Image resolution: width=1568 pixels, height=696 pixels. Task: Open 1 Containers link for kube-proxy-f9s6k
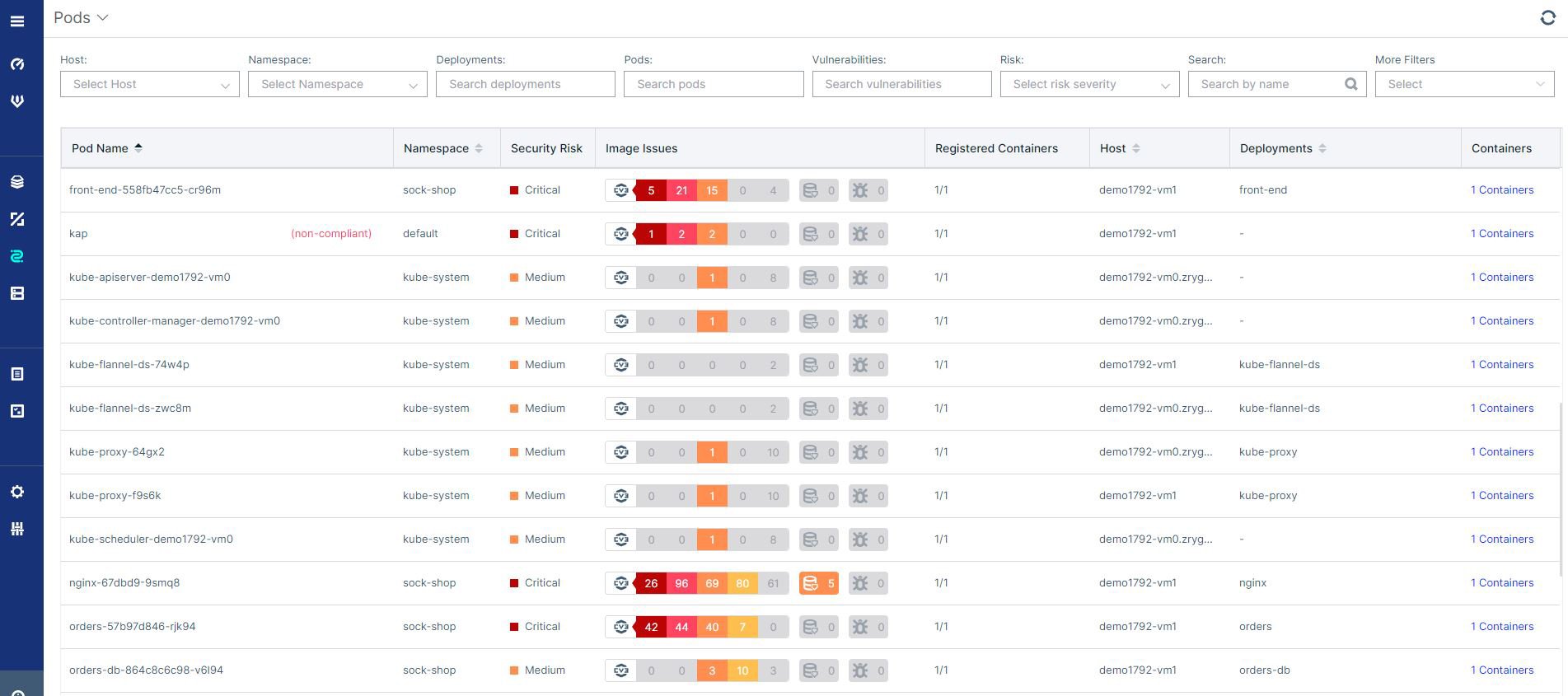click(1502, 496)
